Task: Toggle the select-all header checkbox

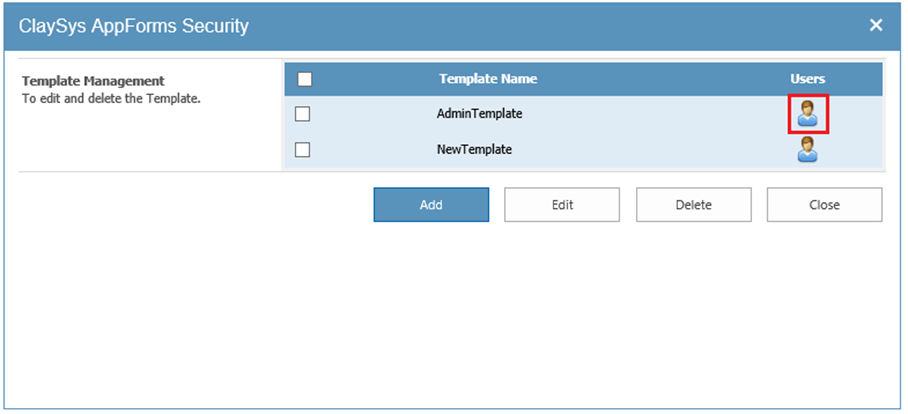Action: click(305, 79)
